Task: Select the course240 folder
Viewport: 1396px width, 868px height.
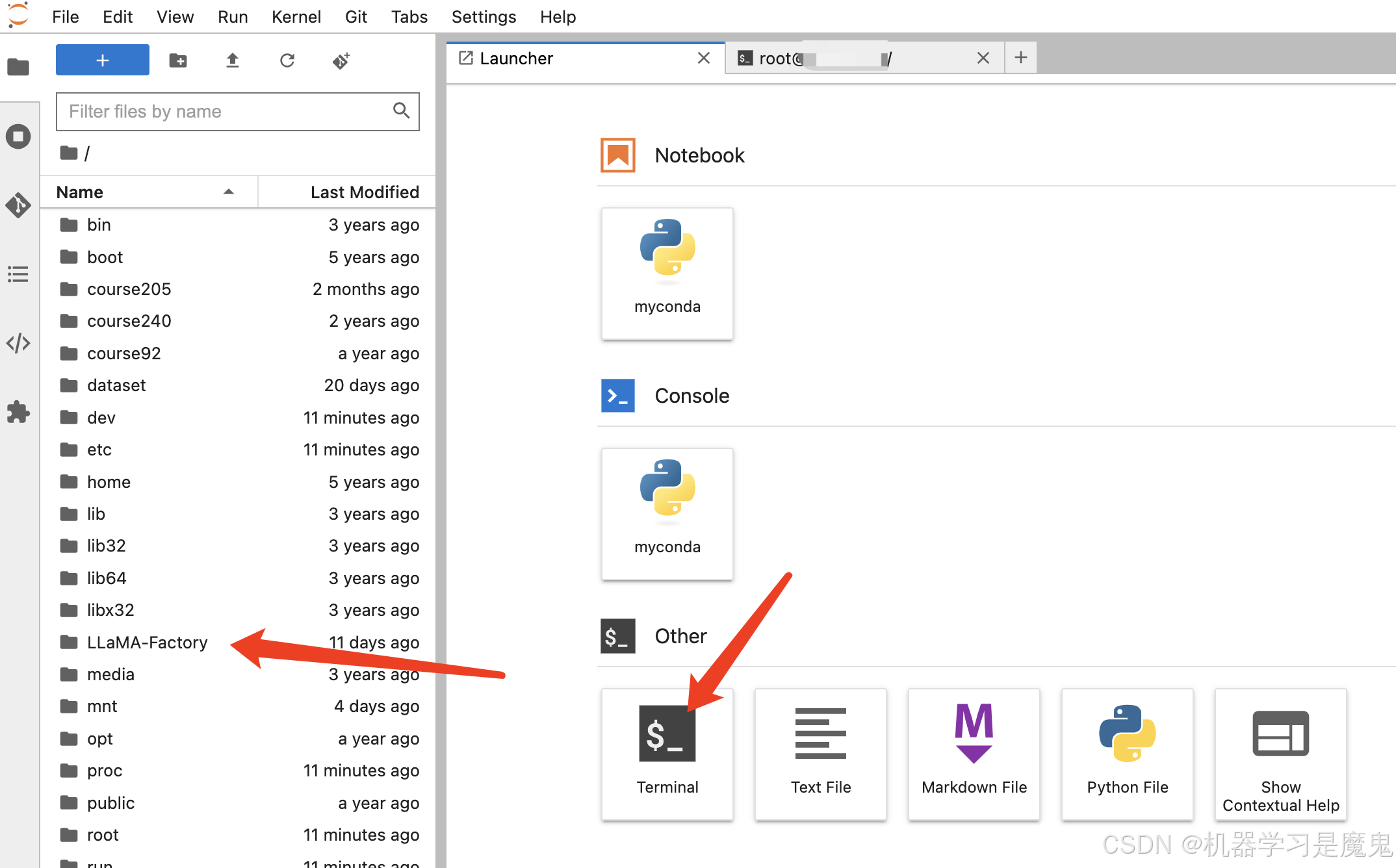Action: 238,321
